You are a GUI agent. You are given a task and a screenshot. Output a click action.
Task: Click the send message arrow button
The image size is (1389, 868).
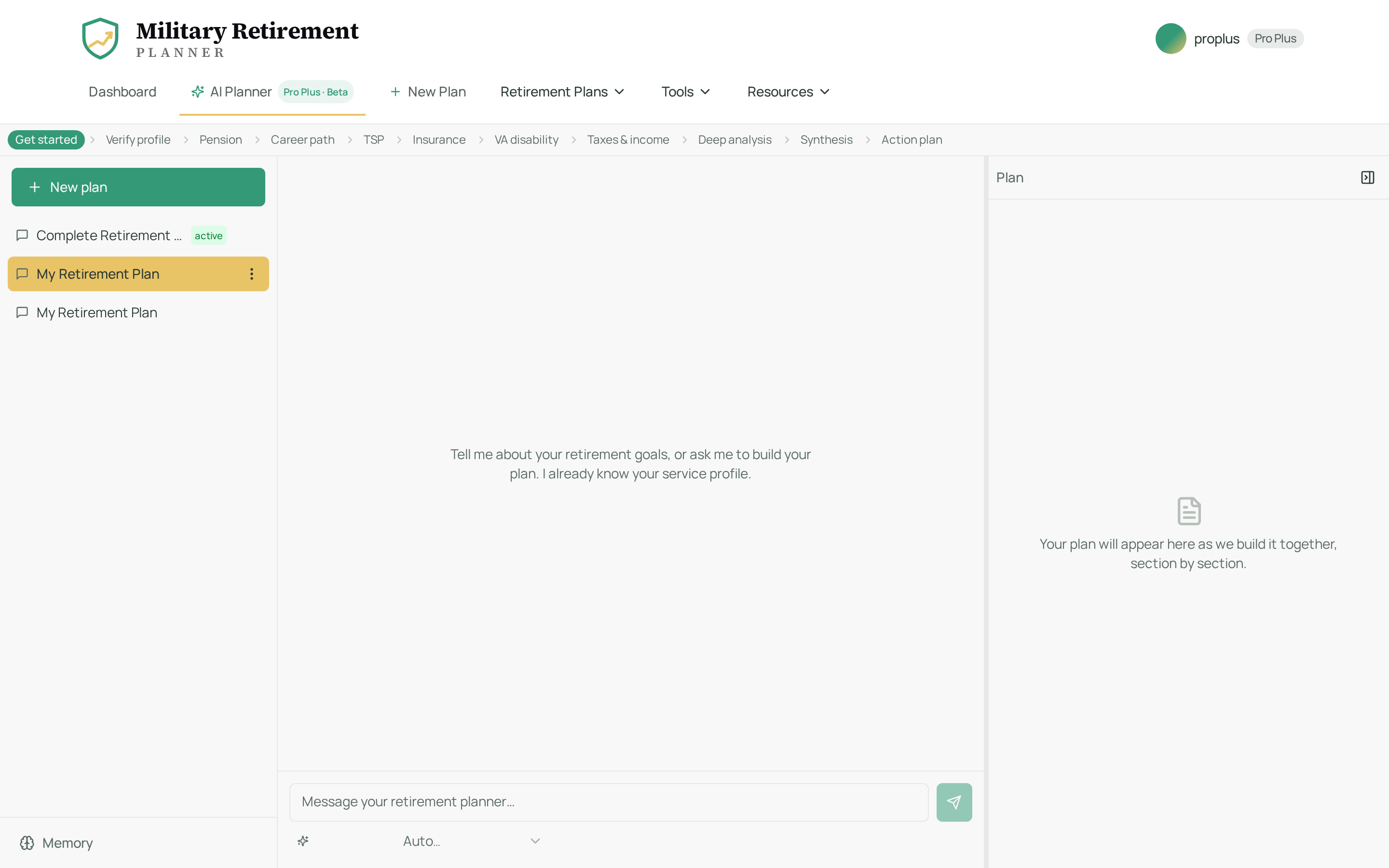(x=954, y=802)
